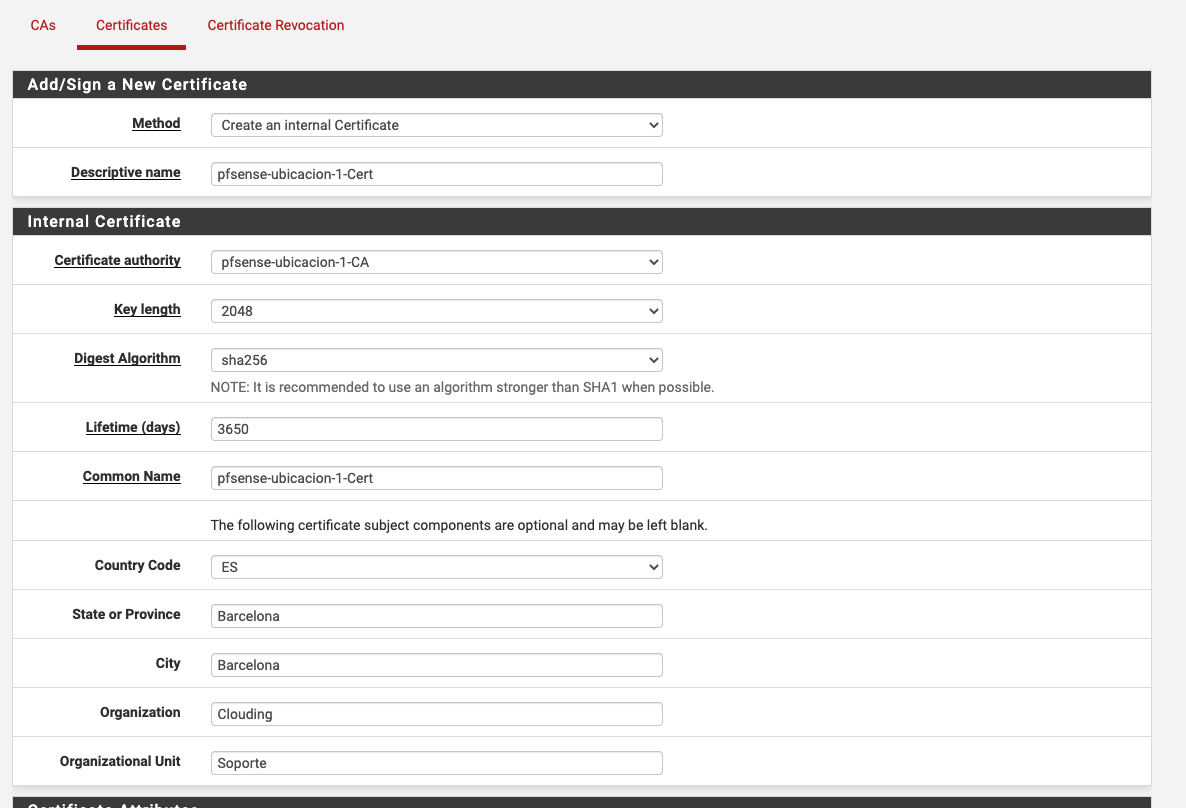This screenshot has width=1186, height=808.
Task: Open the Digest Algorithm dropdown
Action: [436, 360]
